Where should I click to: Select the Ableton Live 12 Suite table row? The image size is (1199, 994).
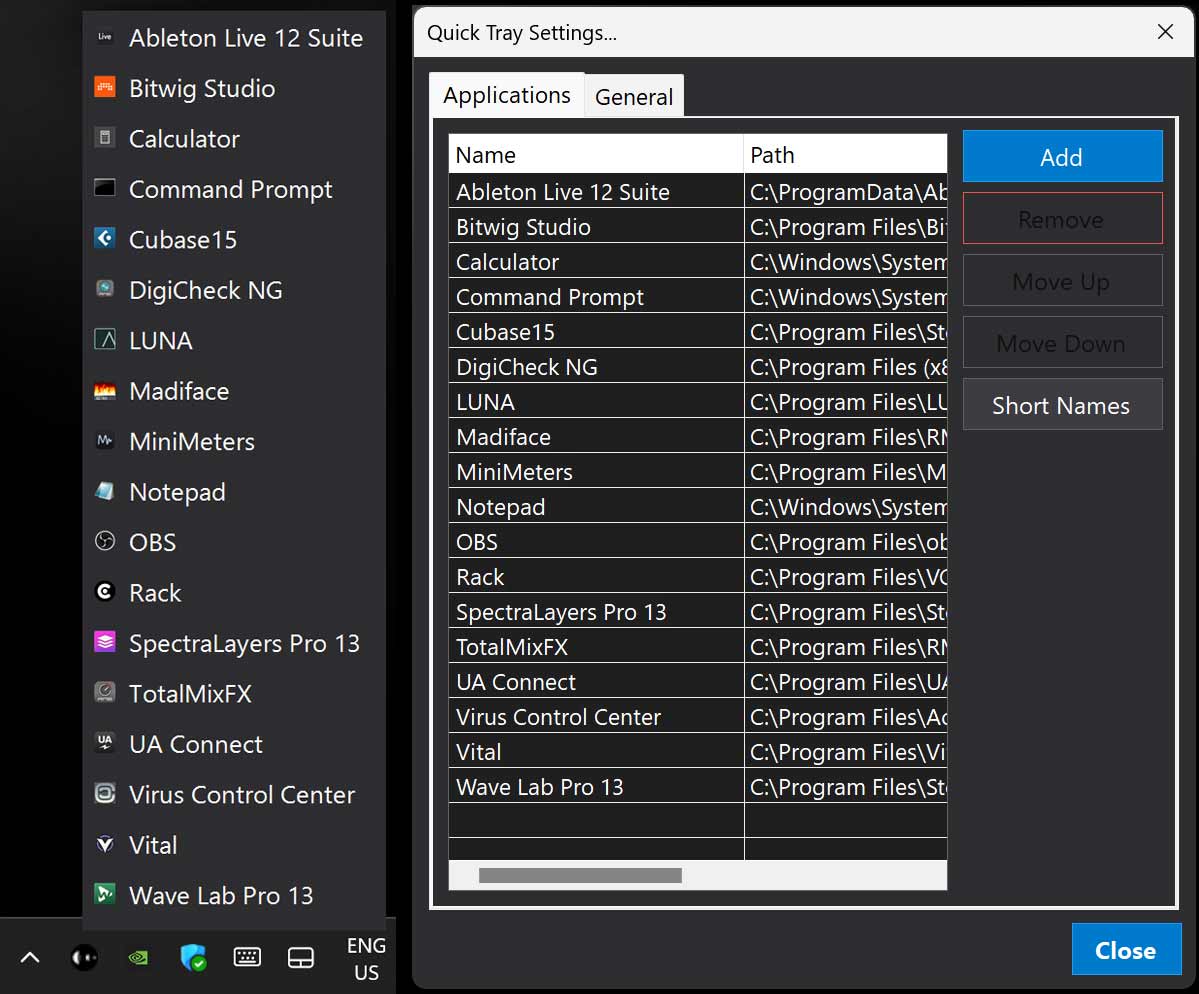(697, 191)
